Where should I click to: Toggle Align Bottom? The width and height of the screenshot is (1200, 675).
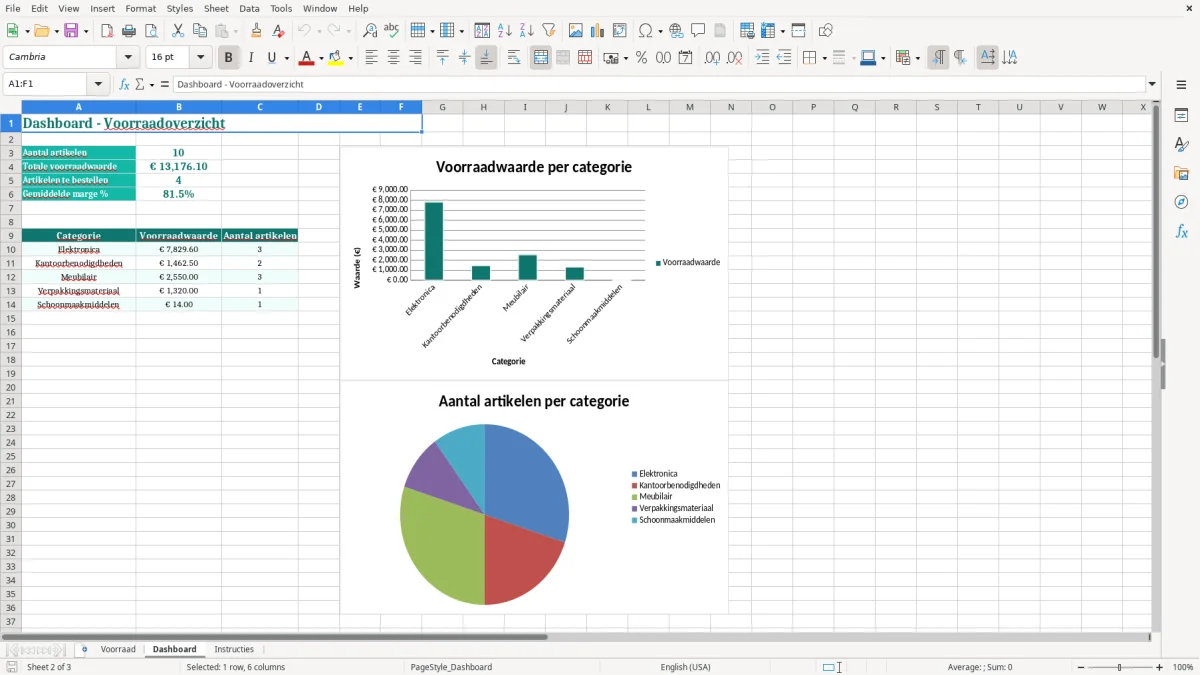pyautogui.click(x=486, y=58)
